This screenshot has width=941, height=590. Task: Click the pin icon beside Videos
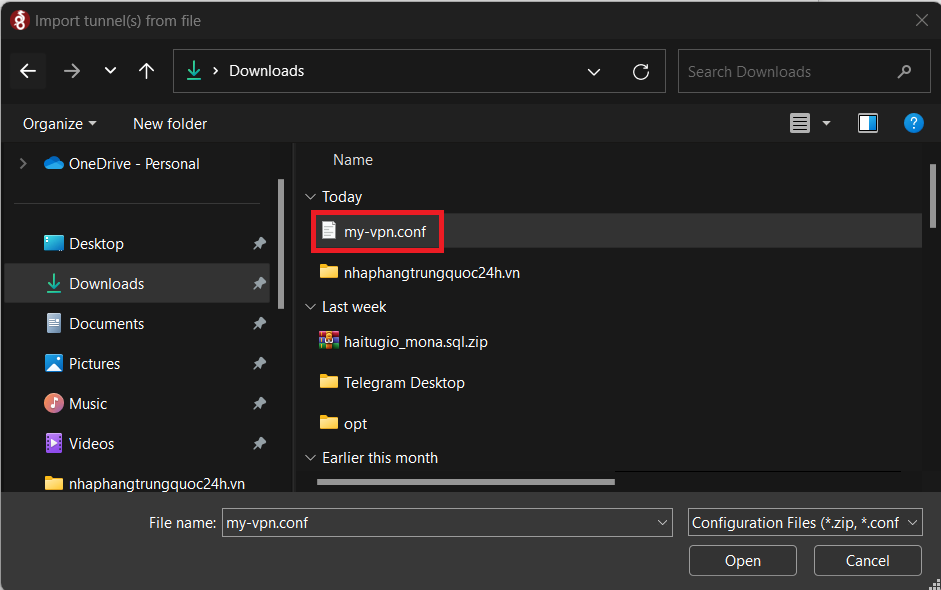[259, 444]
